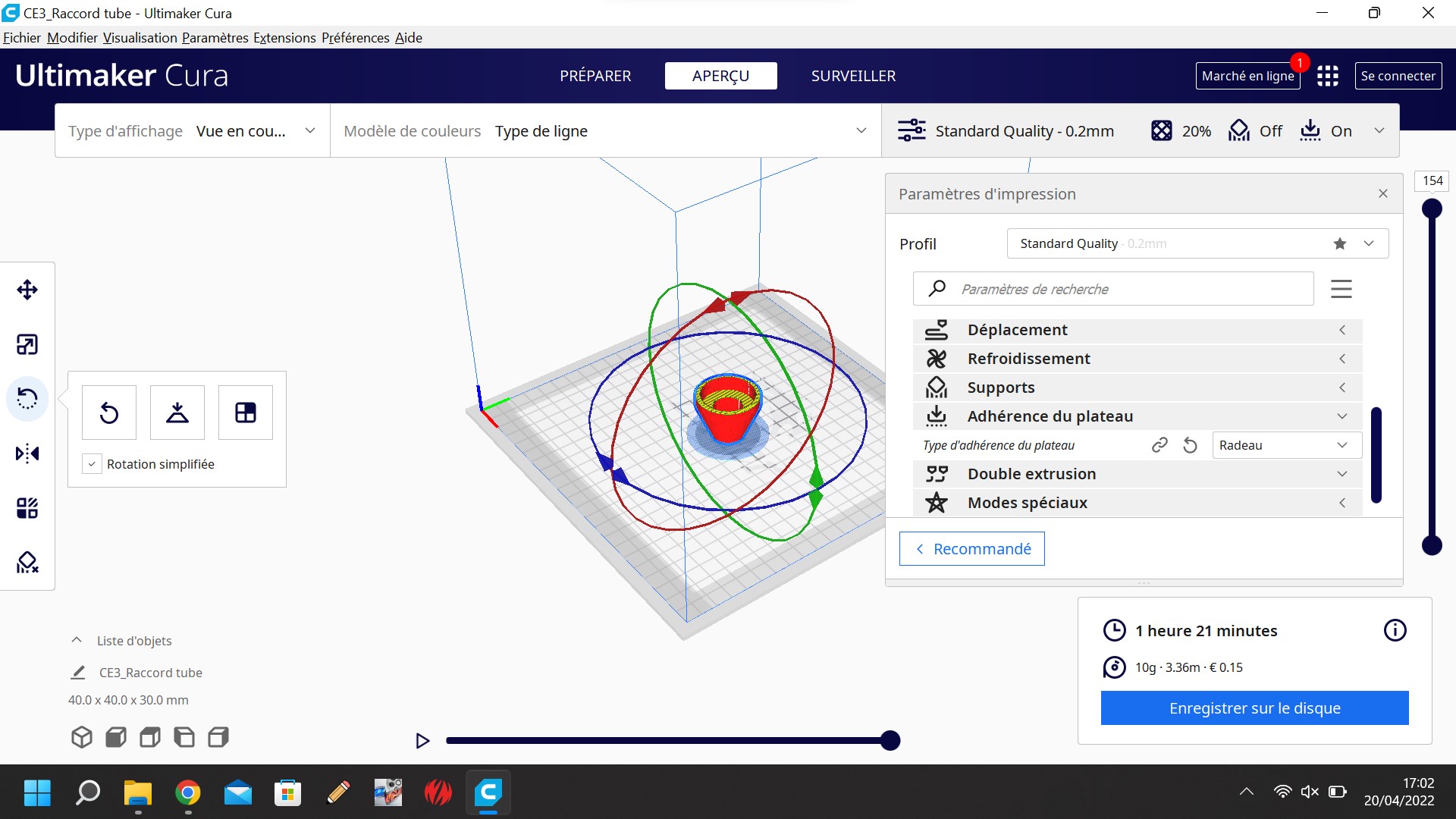Switch to the PRÉPARER tab
This screenshot has width=1456, height=819.
click(595, 76)
